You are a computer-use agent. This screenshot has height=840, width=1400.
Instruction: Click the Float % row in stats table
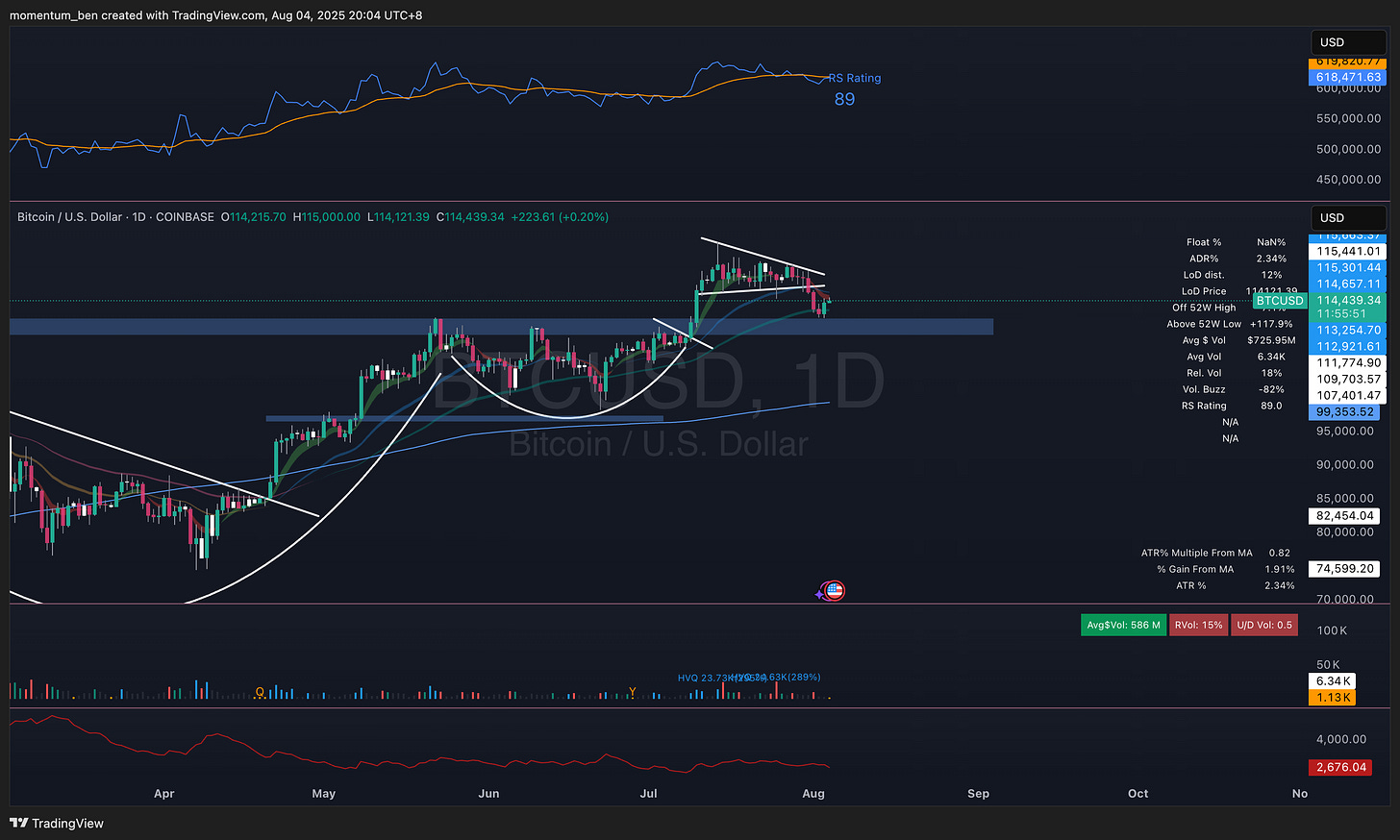(1236, 242)
